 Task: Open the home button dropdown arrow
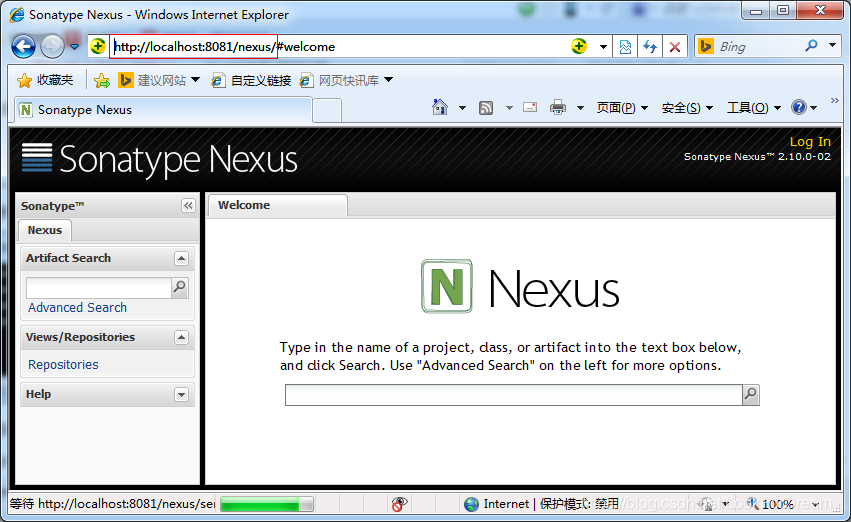coord(462,108)
